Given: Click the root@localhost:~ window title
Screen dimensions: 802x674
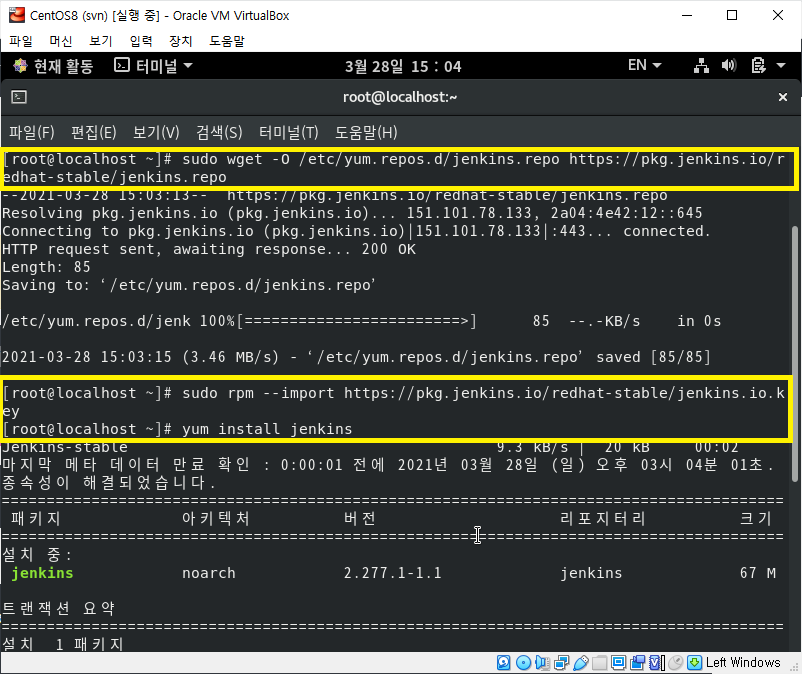Looking at the screenshot, I should [400, 97].
